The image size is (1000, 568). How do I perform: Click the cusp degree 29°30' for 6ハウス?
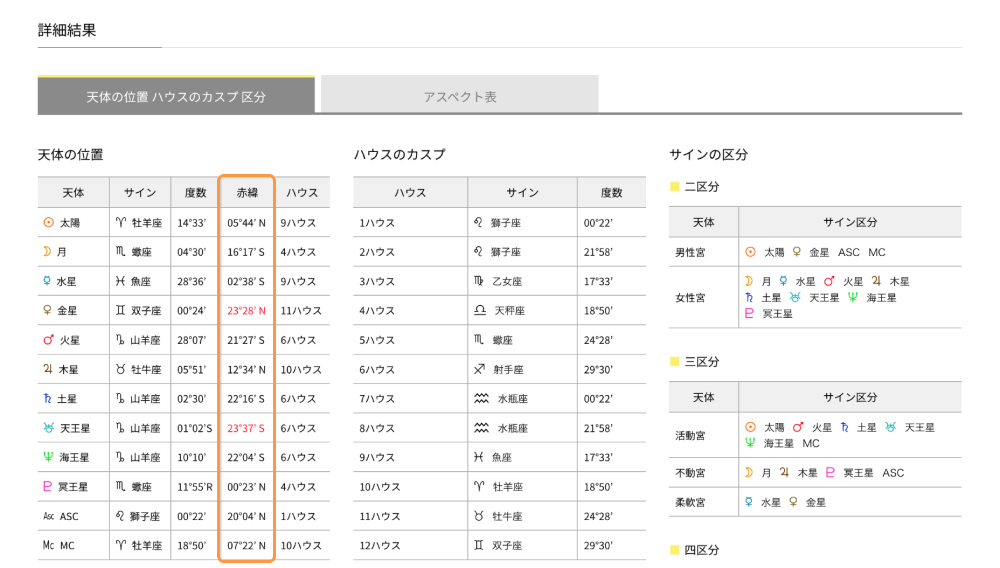[x=598, y=369]
